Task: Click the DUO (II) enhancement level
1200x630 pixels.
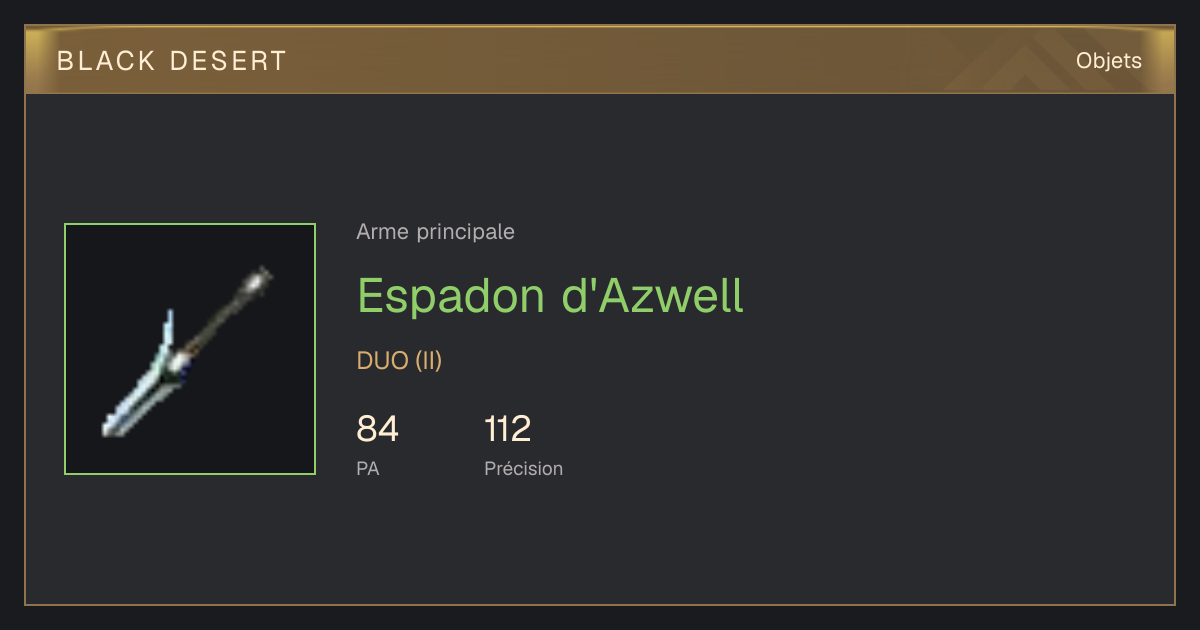Action: coord(399,361)
